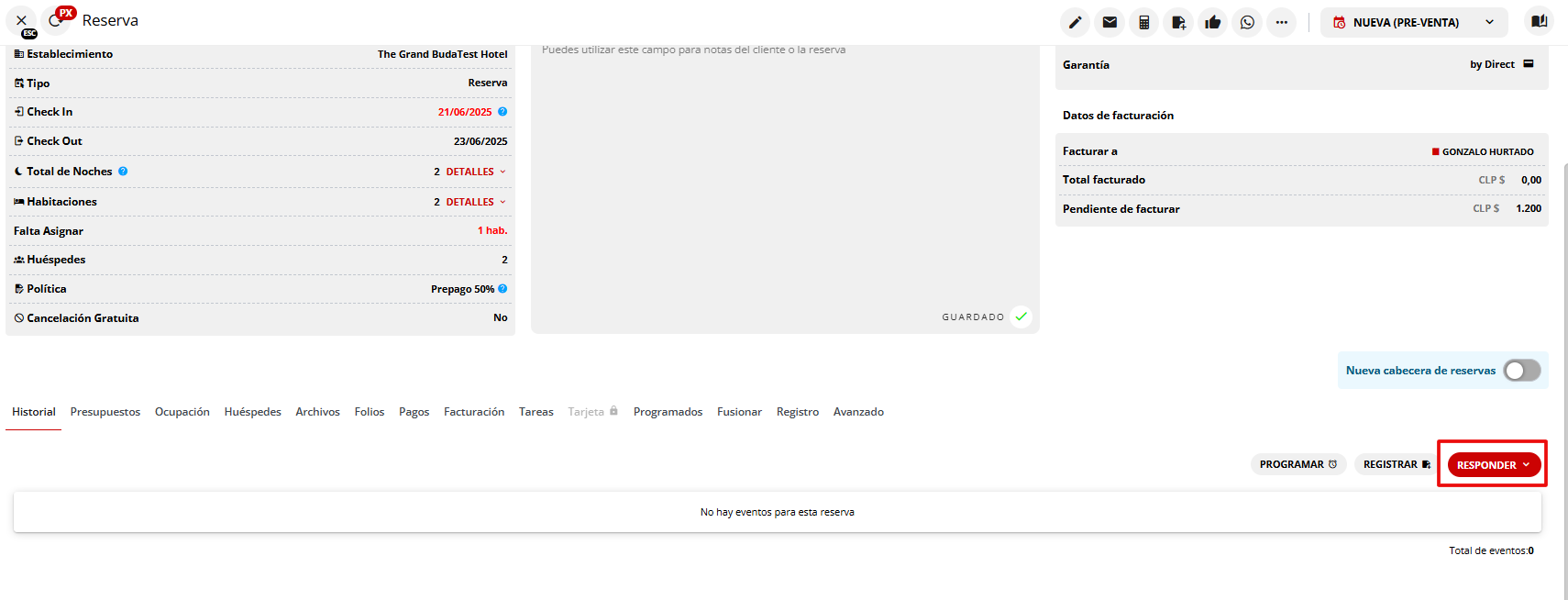Open the Presupuestos tab
Image resolution: width=1568 pixels, height=600 pixels.
105,412
